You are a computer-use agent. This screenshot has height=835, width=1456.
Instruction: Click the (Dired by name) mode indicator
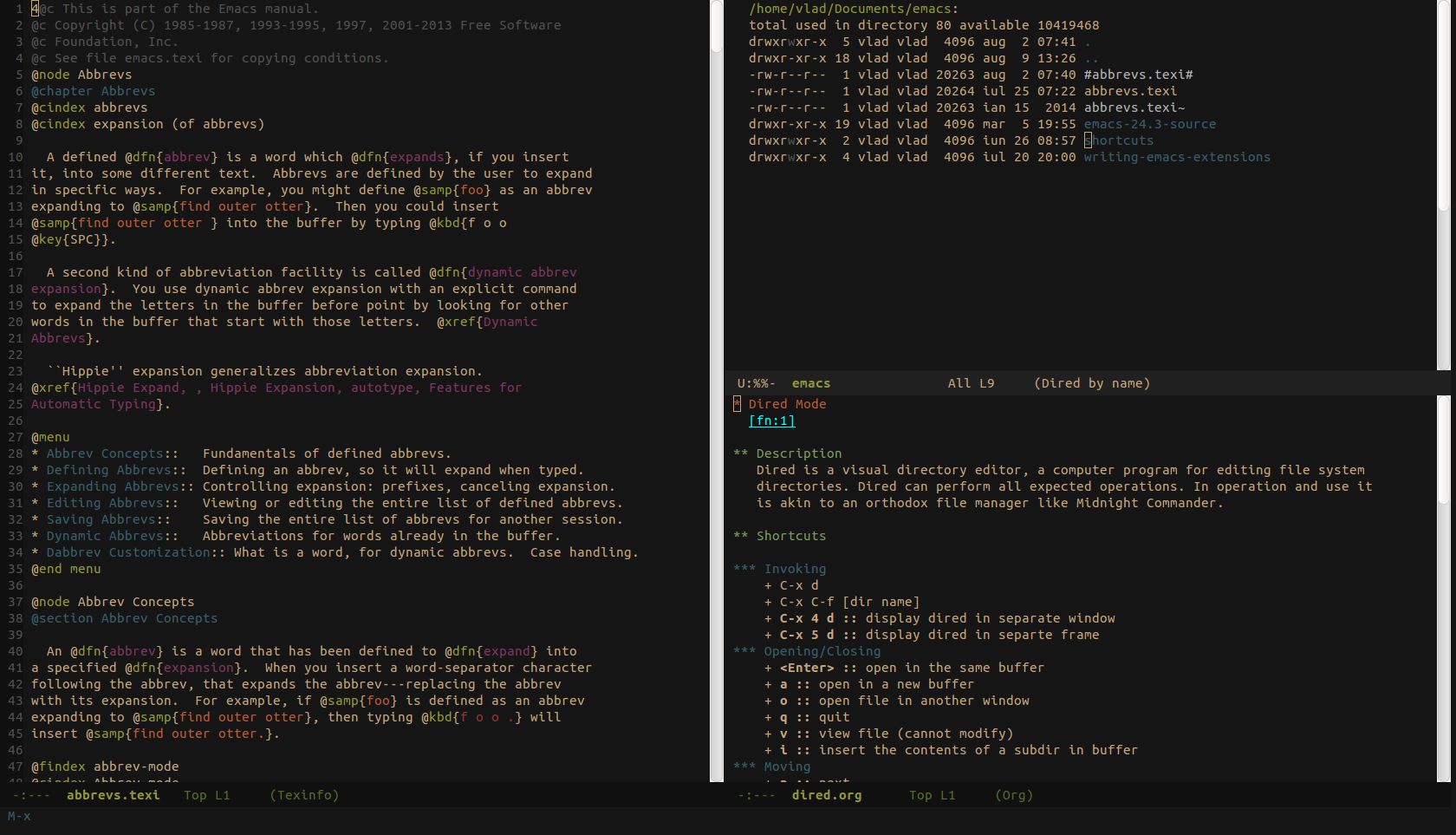pos(1092,383)
